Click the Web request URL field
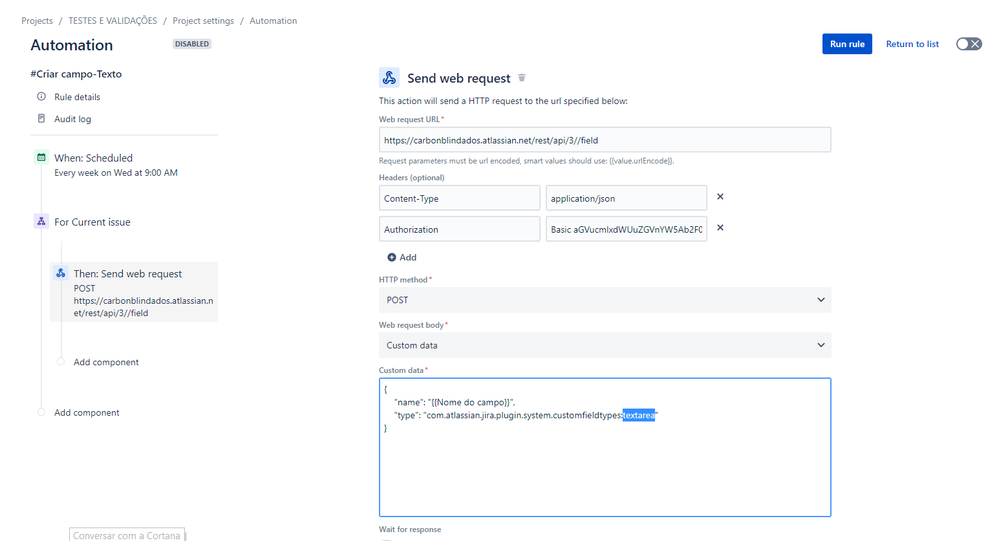The image size is (999, 541). (605, 140)
